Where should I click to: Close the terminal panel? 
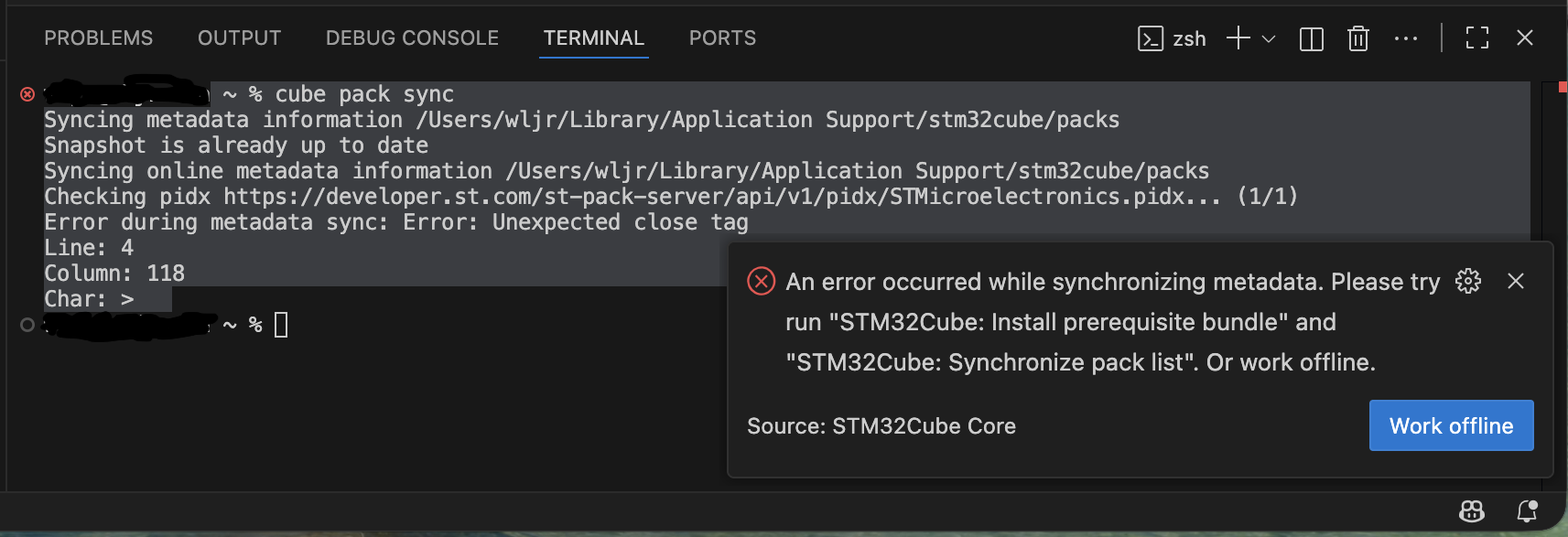pyautogui.click(x=1524, y=38)
